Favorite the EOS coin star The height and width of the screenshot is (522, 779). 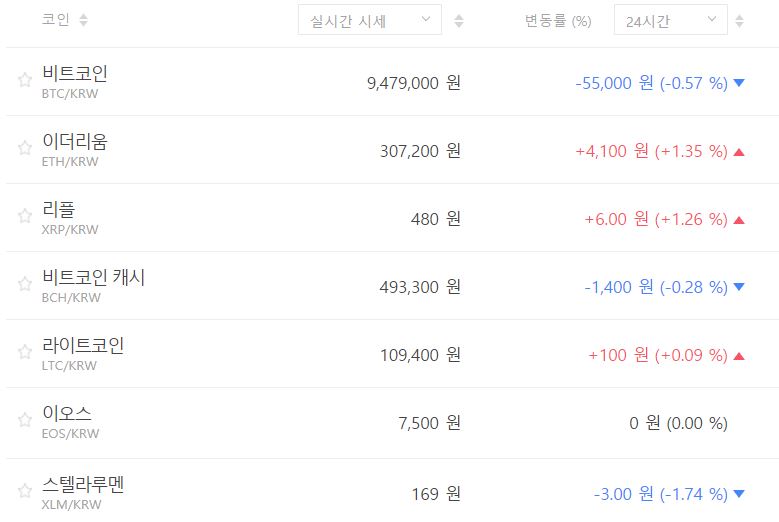point(25,421)
